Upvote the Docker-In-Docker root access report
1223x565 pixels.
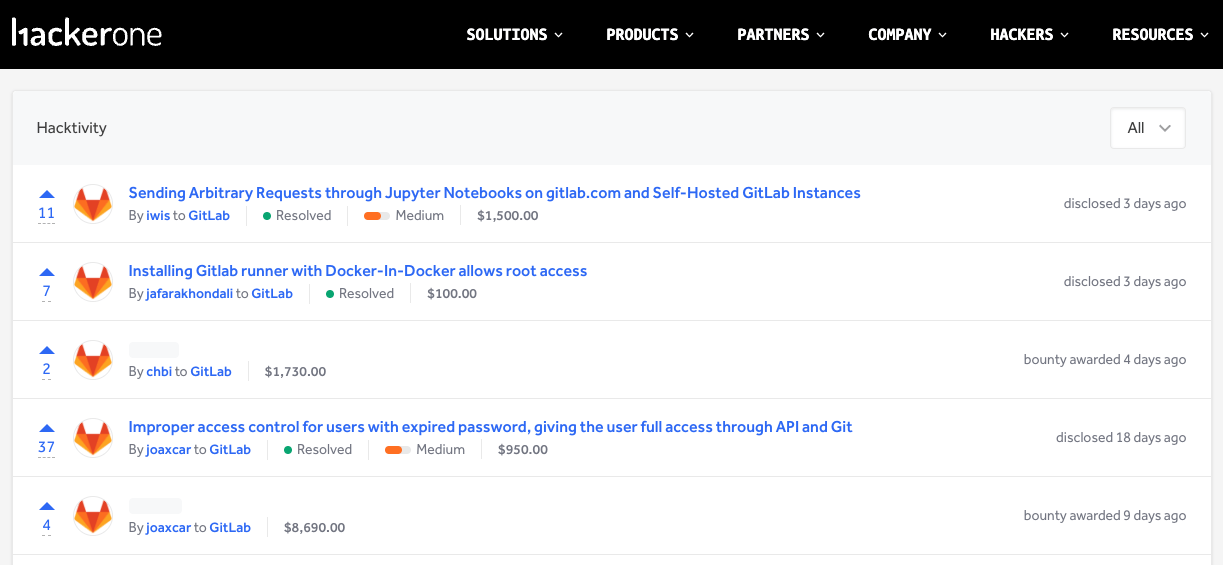point(46,272)
